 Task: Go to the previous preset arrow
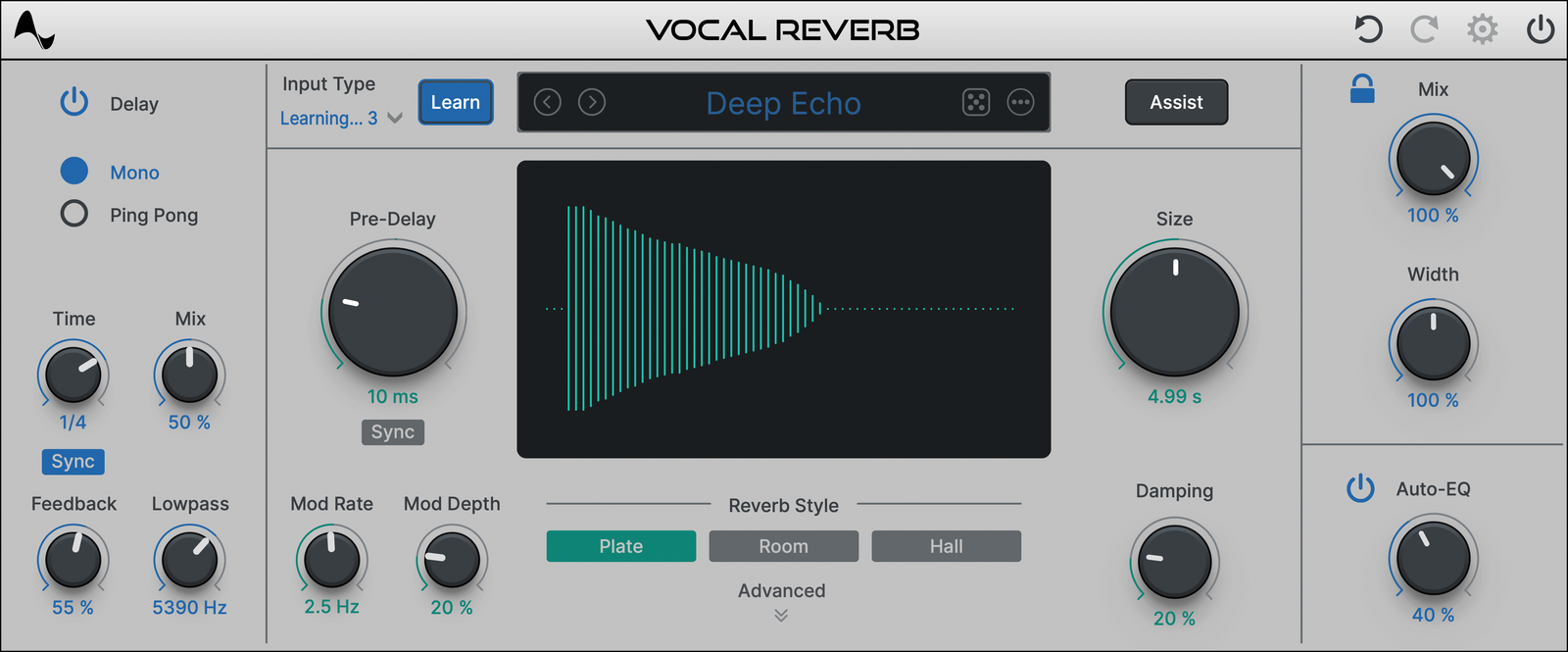pyautogui.click(x=548, y=102)
